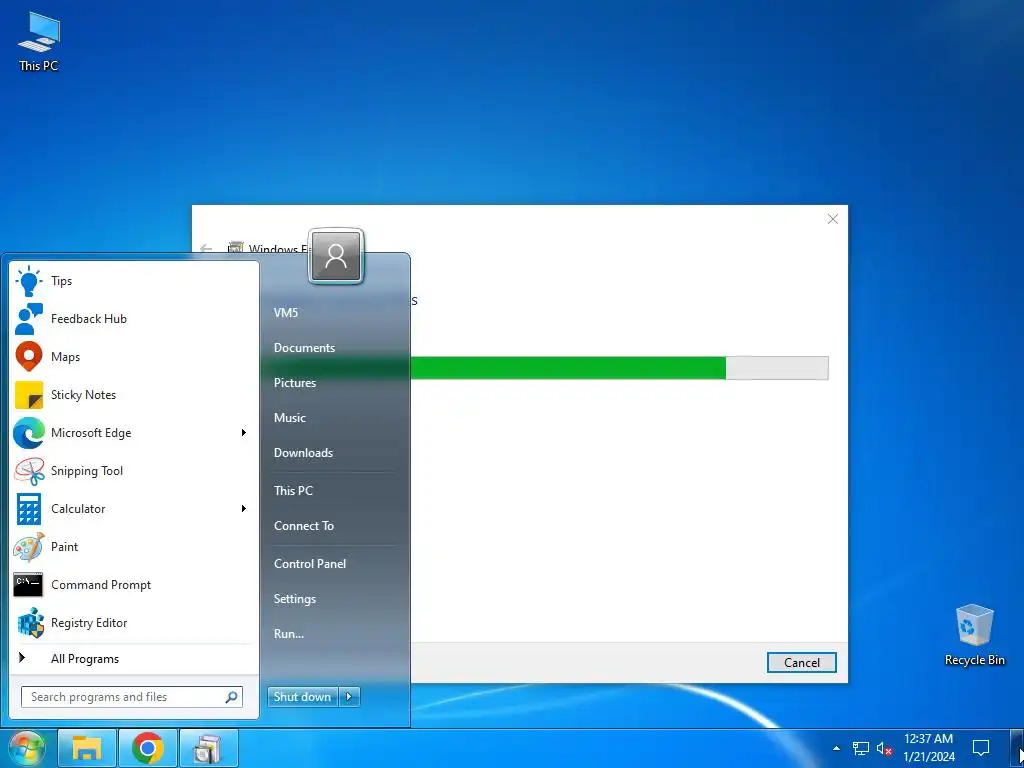
Task: Launch Microsoft Edge icon
Action: 29,432
